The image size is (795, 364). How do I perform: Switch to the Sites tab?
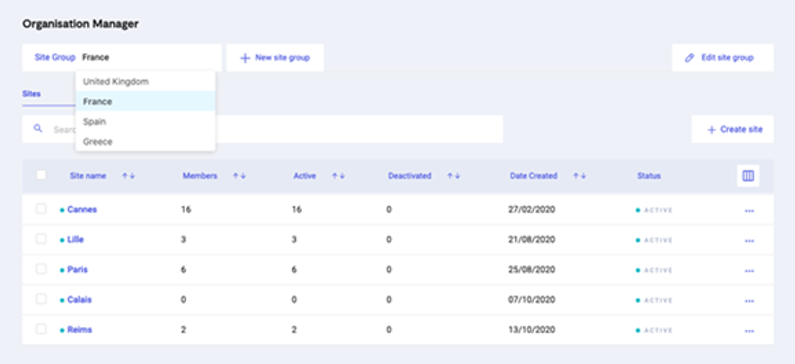tap(31, 94)
